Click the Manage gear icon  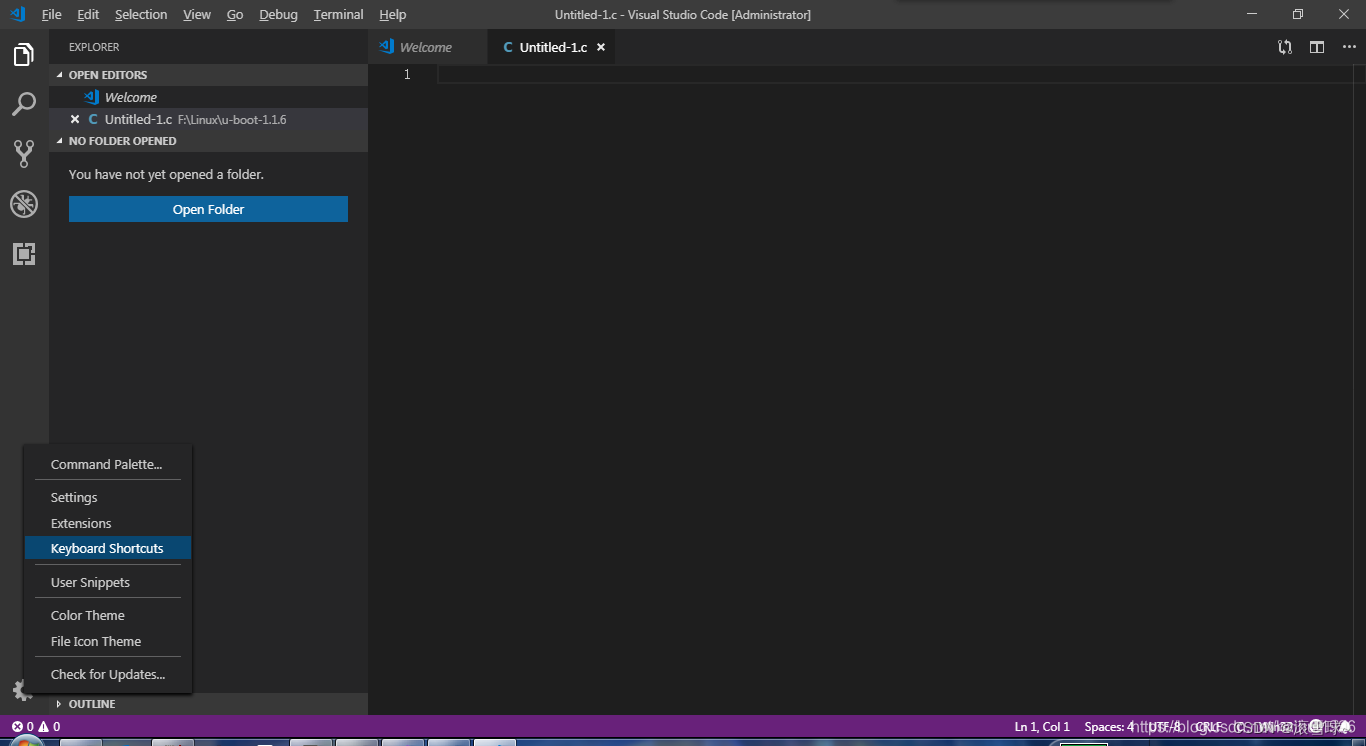[x=21, y=690]
